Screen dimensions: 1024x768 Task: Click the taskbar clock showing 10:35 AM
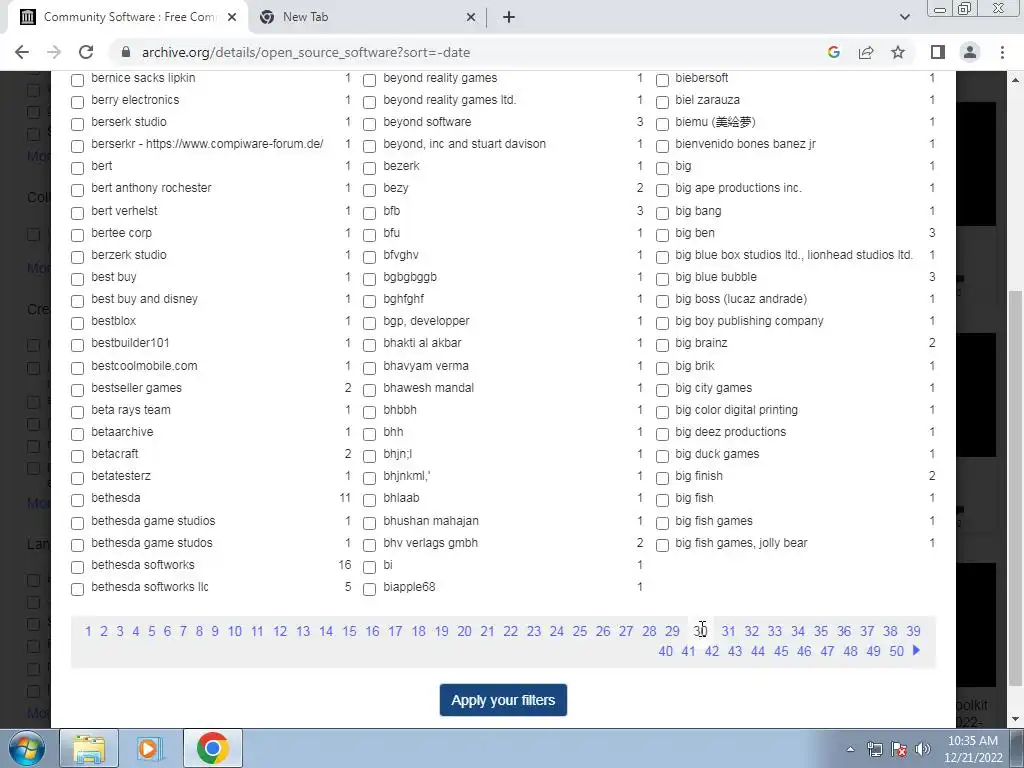tap(972, 749)
